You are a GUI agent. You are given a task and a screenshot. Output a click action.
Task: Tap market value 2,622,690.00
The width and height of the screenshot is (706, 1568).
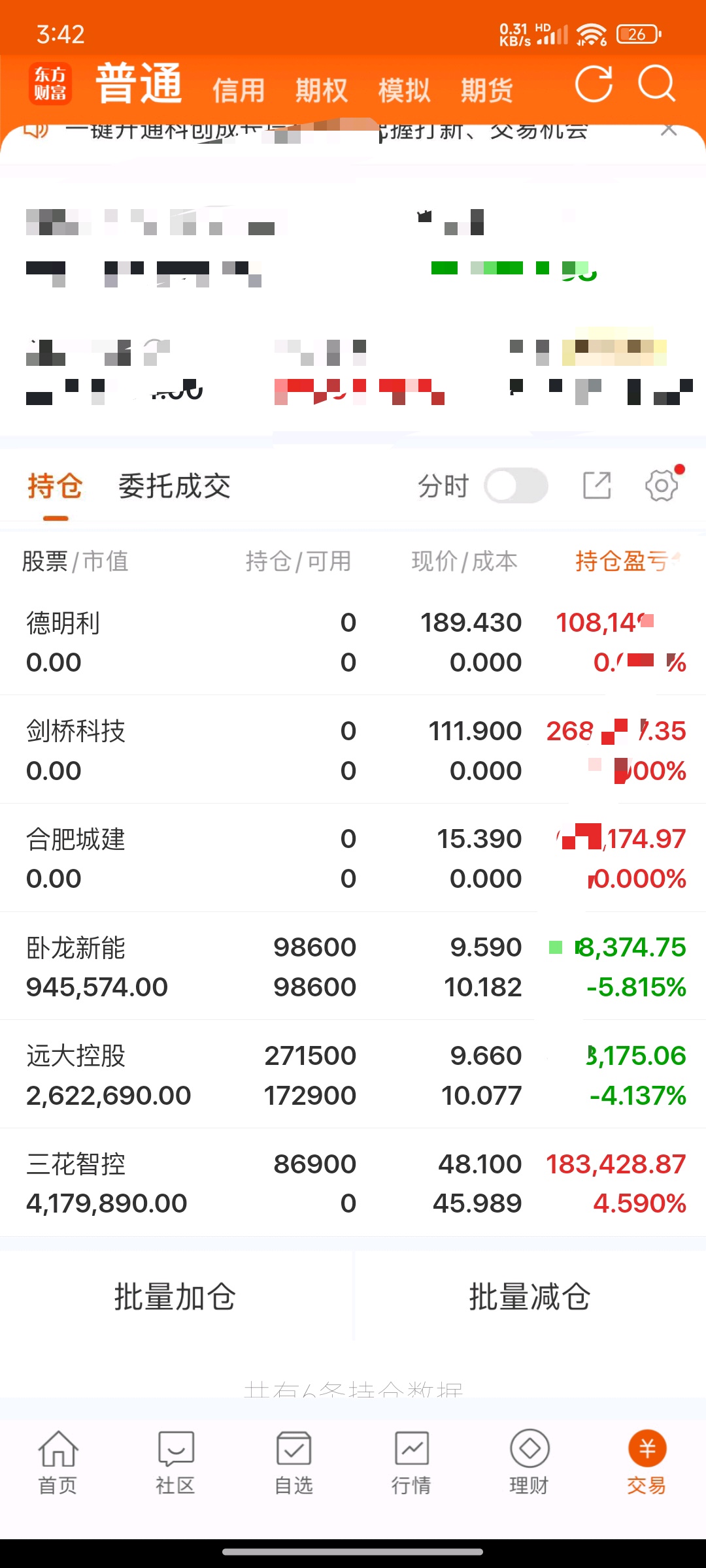click(109, 1096)
